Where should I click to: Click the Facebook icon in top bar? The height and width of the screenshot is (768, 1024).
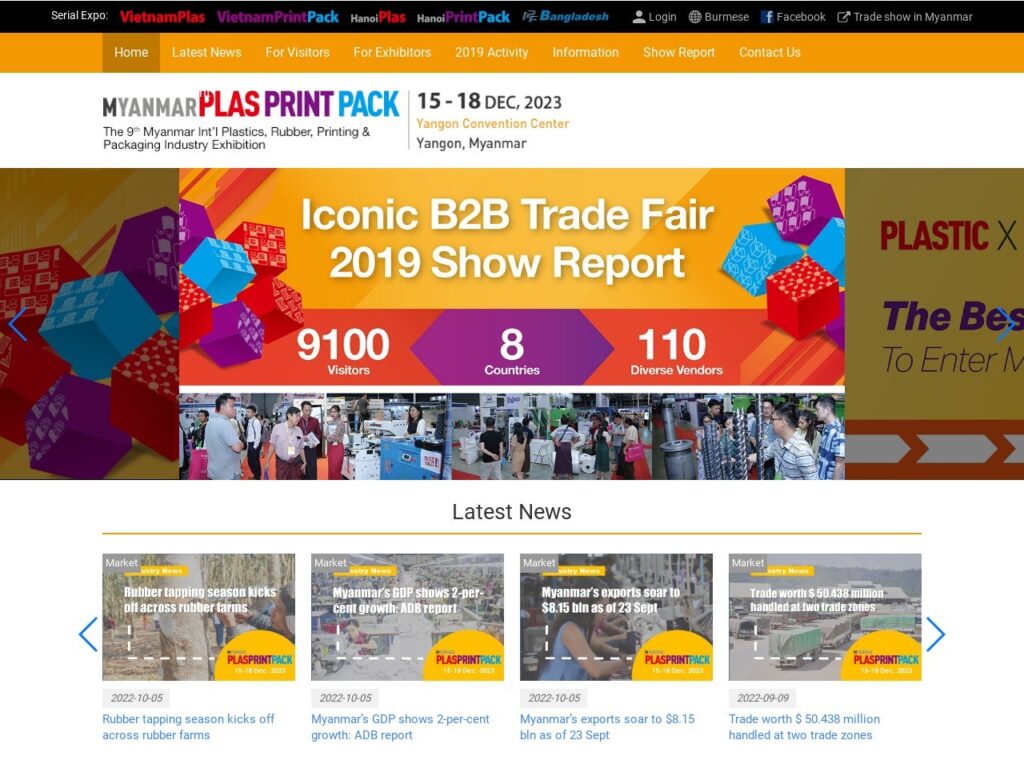pos(767,17)
